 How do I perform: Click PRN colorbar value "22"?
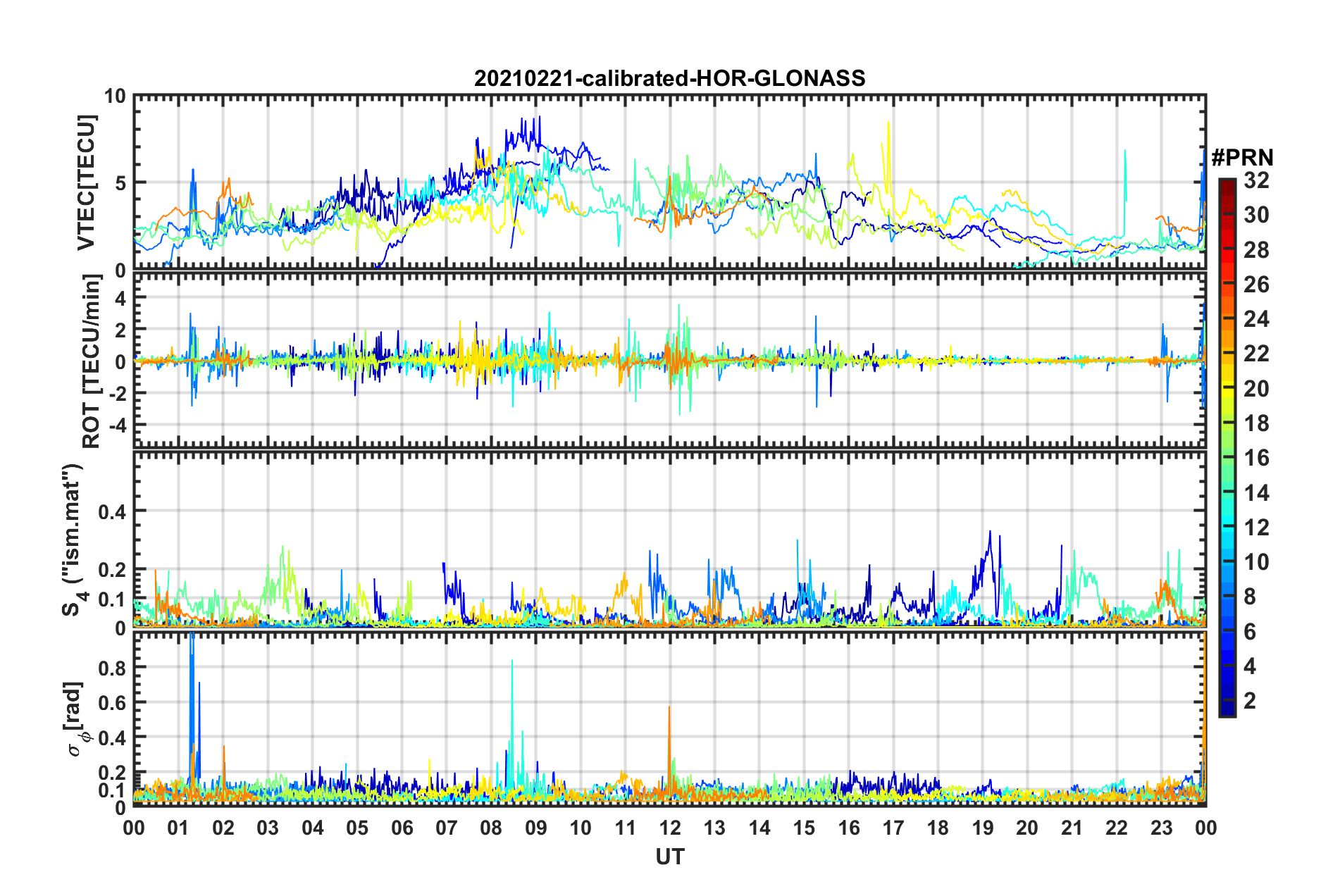(1256, 354)
